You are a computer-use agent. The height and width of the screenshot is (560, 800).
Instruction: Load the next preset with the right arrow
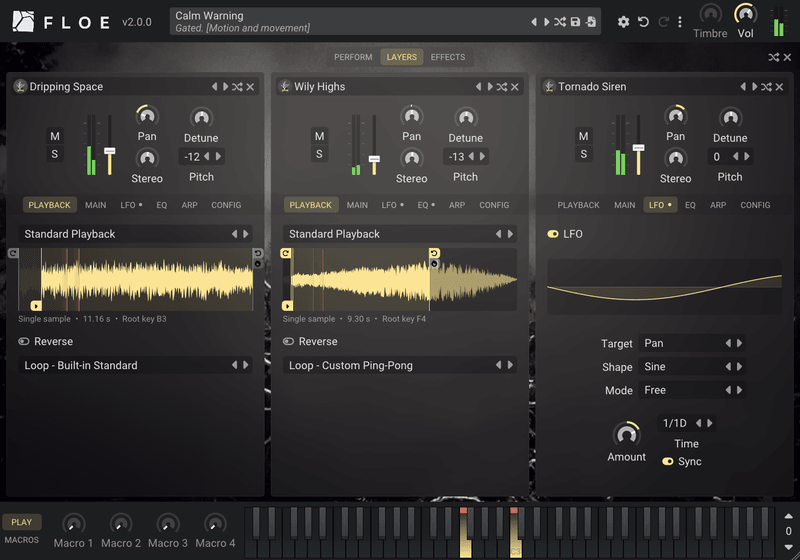(546, 22)
